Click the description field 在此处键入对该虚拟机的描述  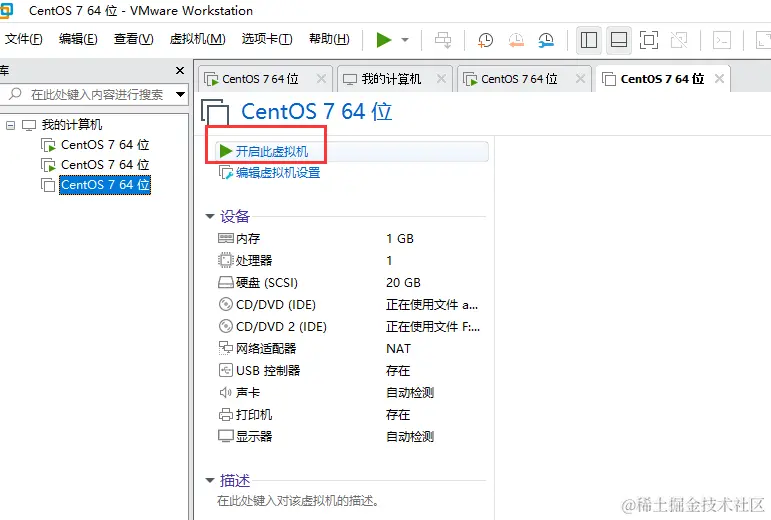tap(298, 501)
